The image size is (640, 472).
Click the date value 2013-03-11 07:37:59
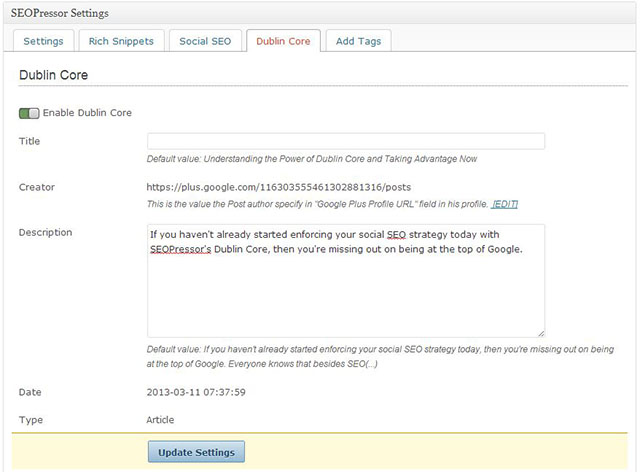point(196,392)
